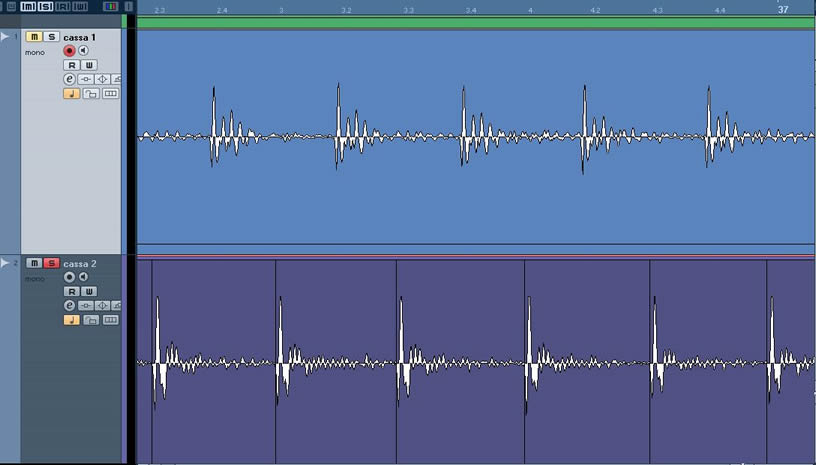Enable input monitoring on cassa 1
816x465 pixels.
tap(83, 50)
